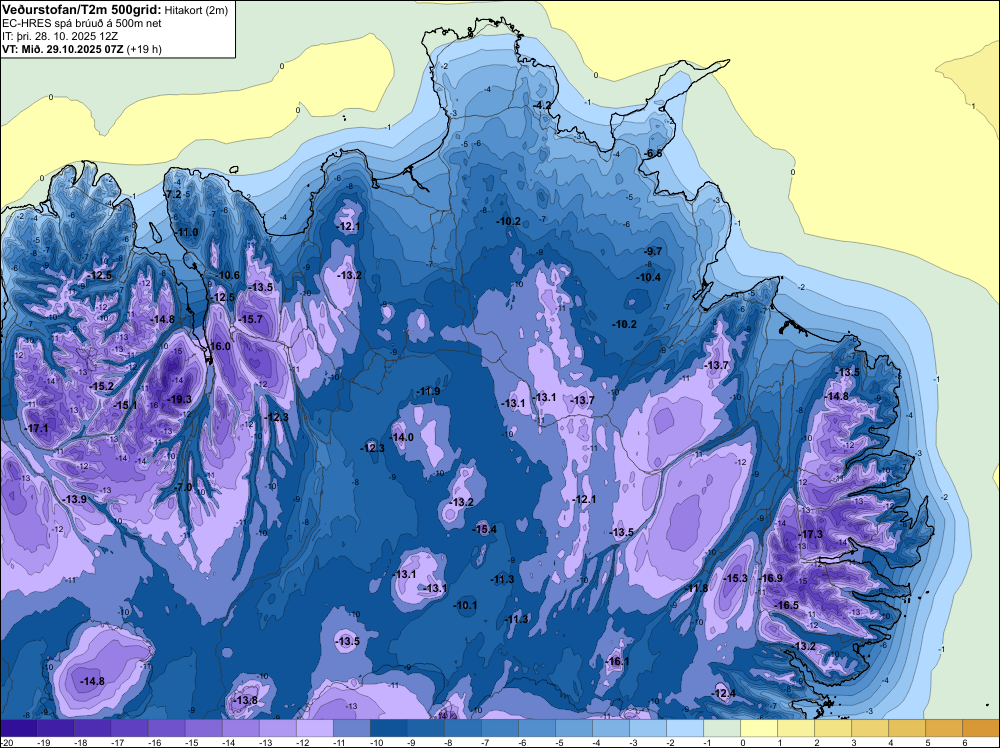Click the -7.2 temperature value
This screenshot has height=748, width=1000.
(173, 194)
